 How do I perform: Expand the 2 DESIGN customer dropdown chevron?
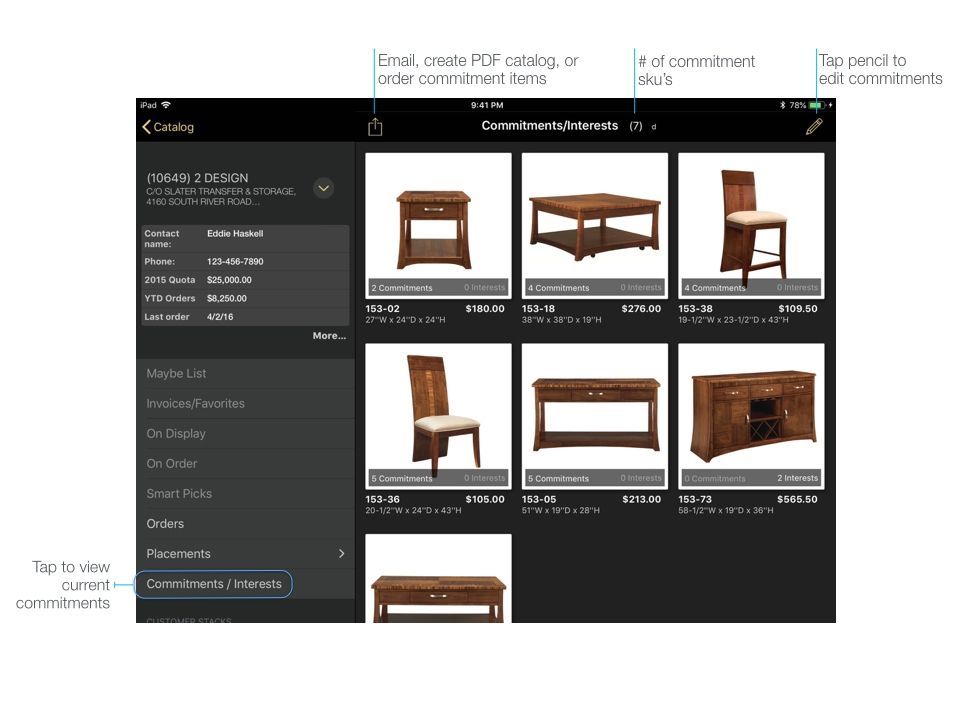[x=323, y=188]
